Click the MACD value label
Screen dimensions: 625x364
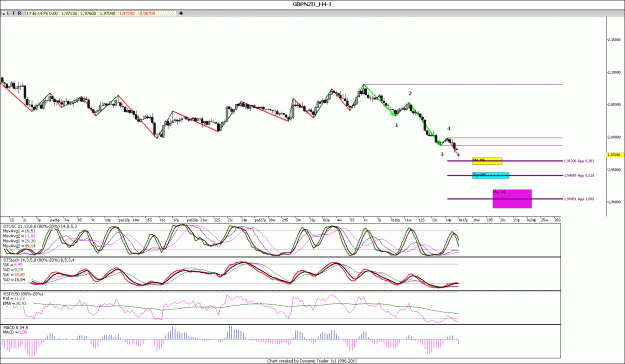tap(15, 333)
